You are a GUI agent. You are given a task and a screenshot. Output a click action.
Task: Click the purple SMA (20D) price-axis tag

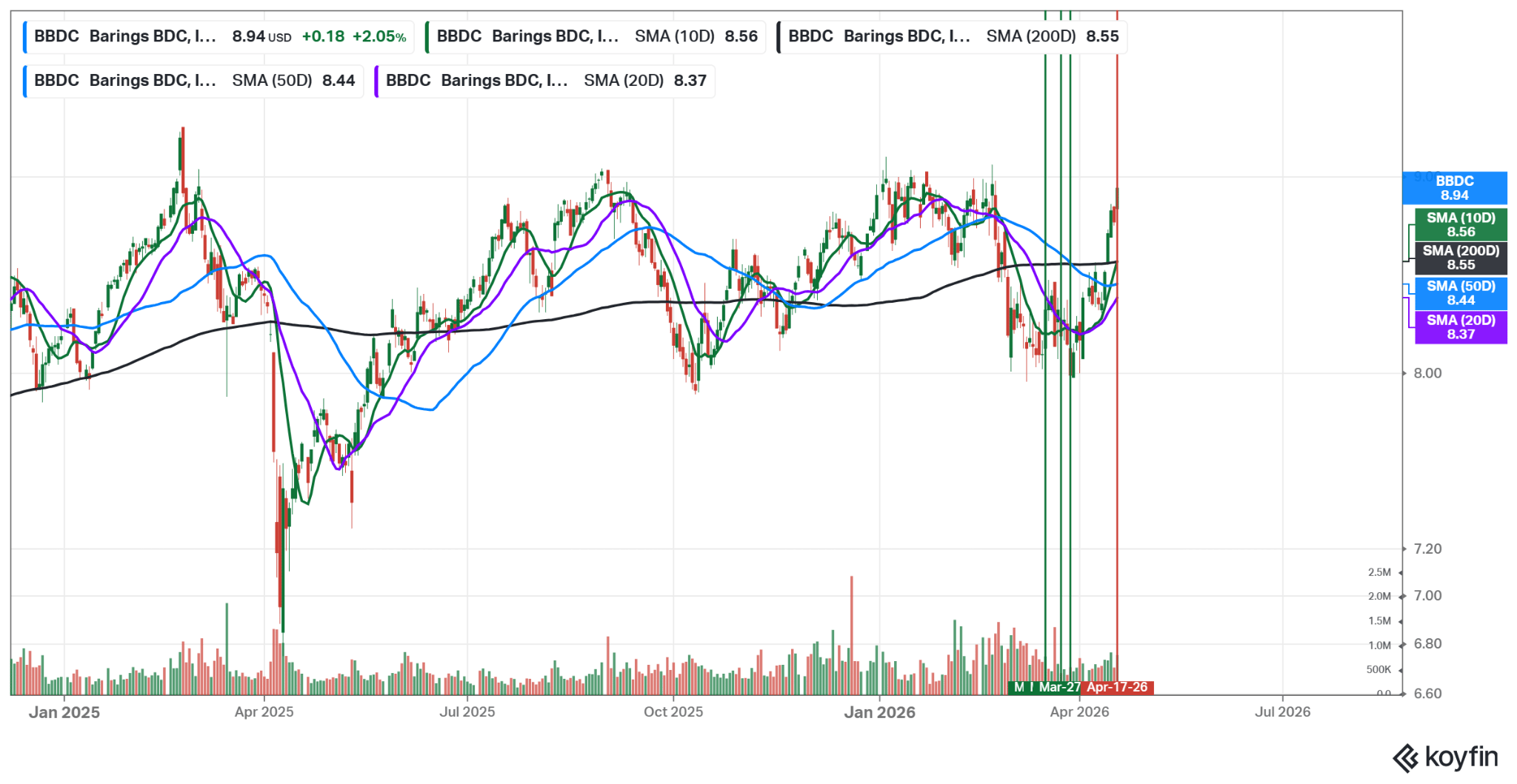click(1461, 327)
